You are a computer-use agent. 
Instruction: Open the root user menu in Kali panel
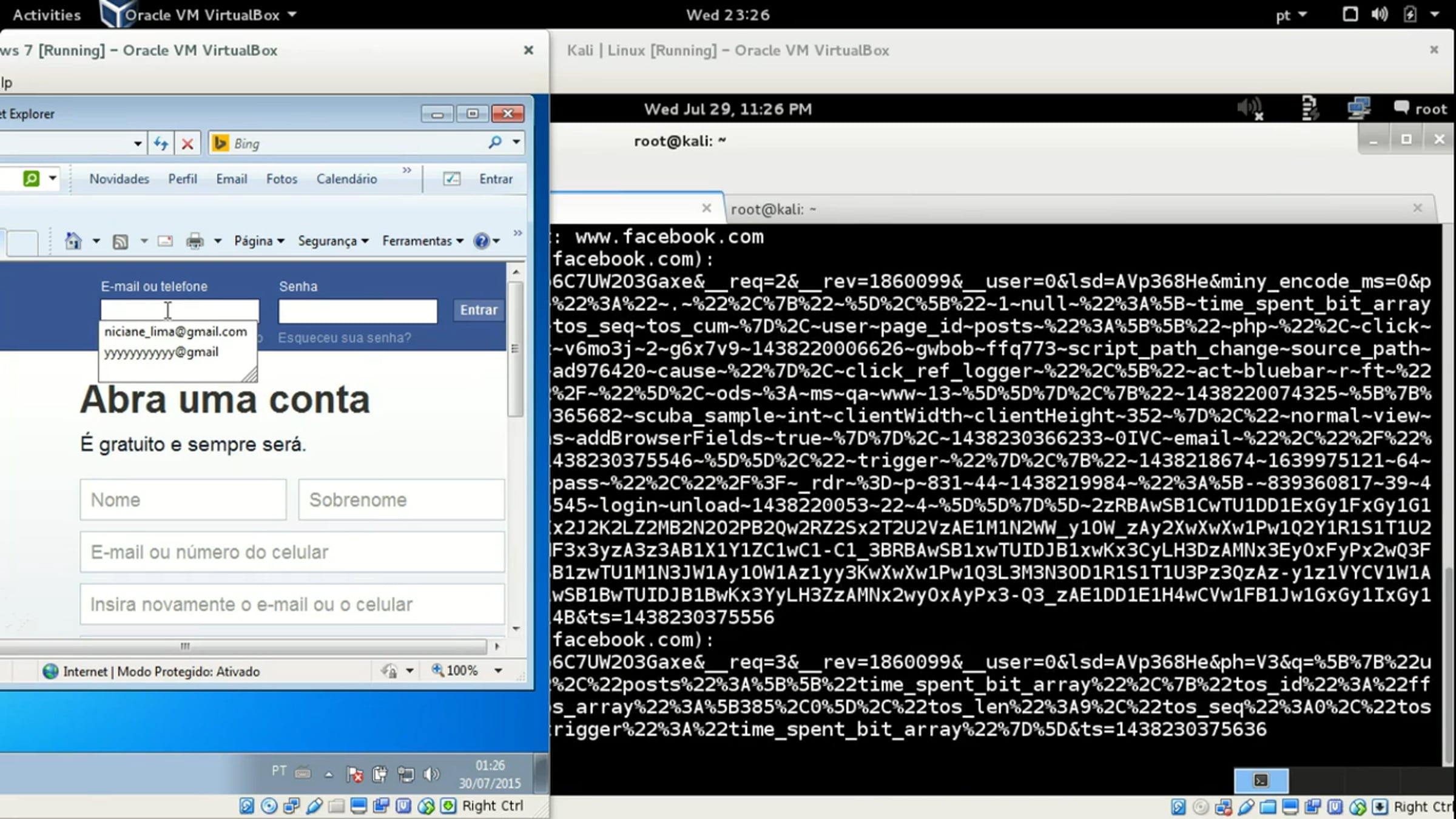click(1420, 109)
